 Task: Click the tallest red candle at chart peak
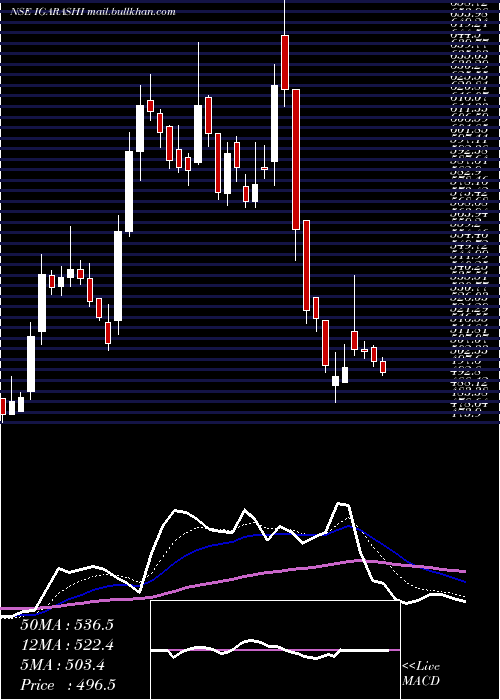click(296, 160)
